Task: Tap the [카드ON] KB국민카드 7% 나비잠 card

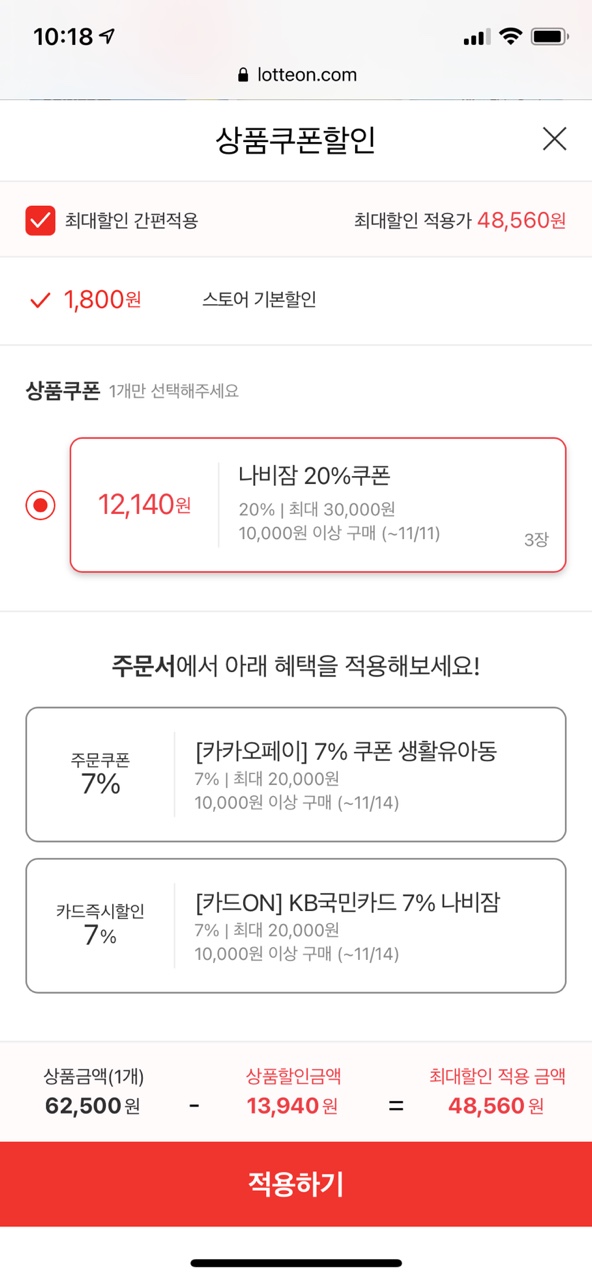Action: 296,926
